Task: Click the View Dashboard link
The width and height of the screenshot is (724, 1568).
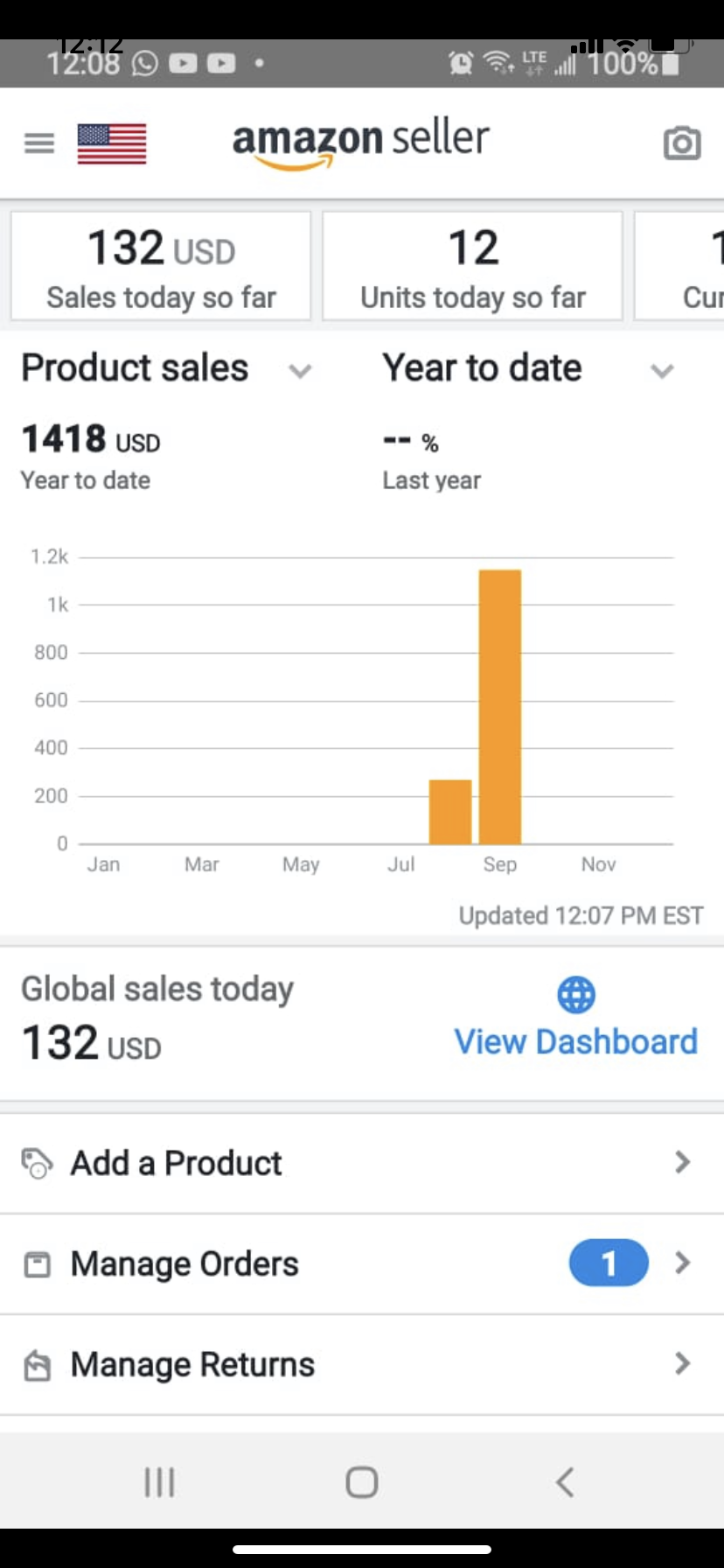Action: tap(575, 1042)
